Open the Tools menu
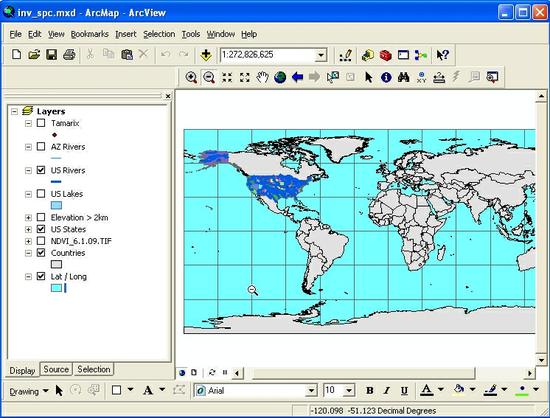The image size is (550, 418). [191, 34]
